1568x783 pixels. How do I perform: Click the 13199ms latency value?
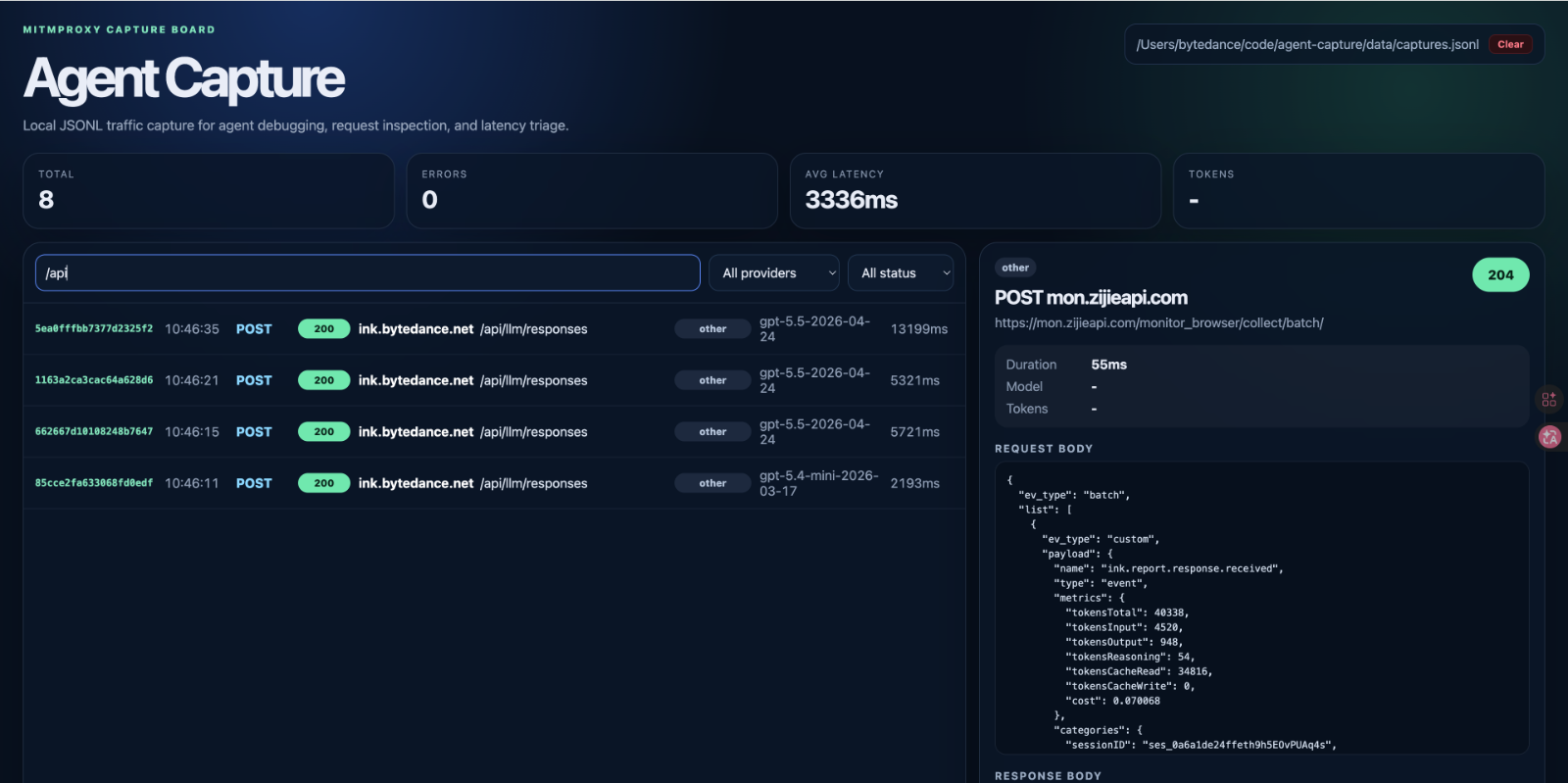pos(919,329)
